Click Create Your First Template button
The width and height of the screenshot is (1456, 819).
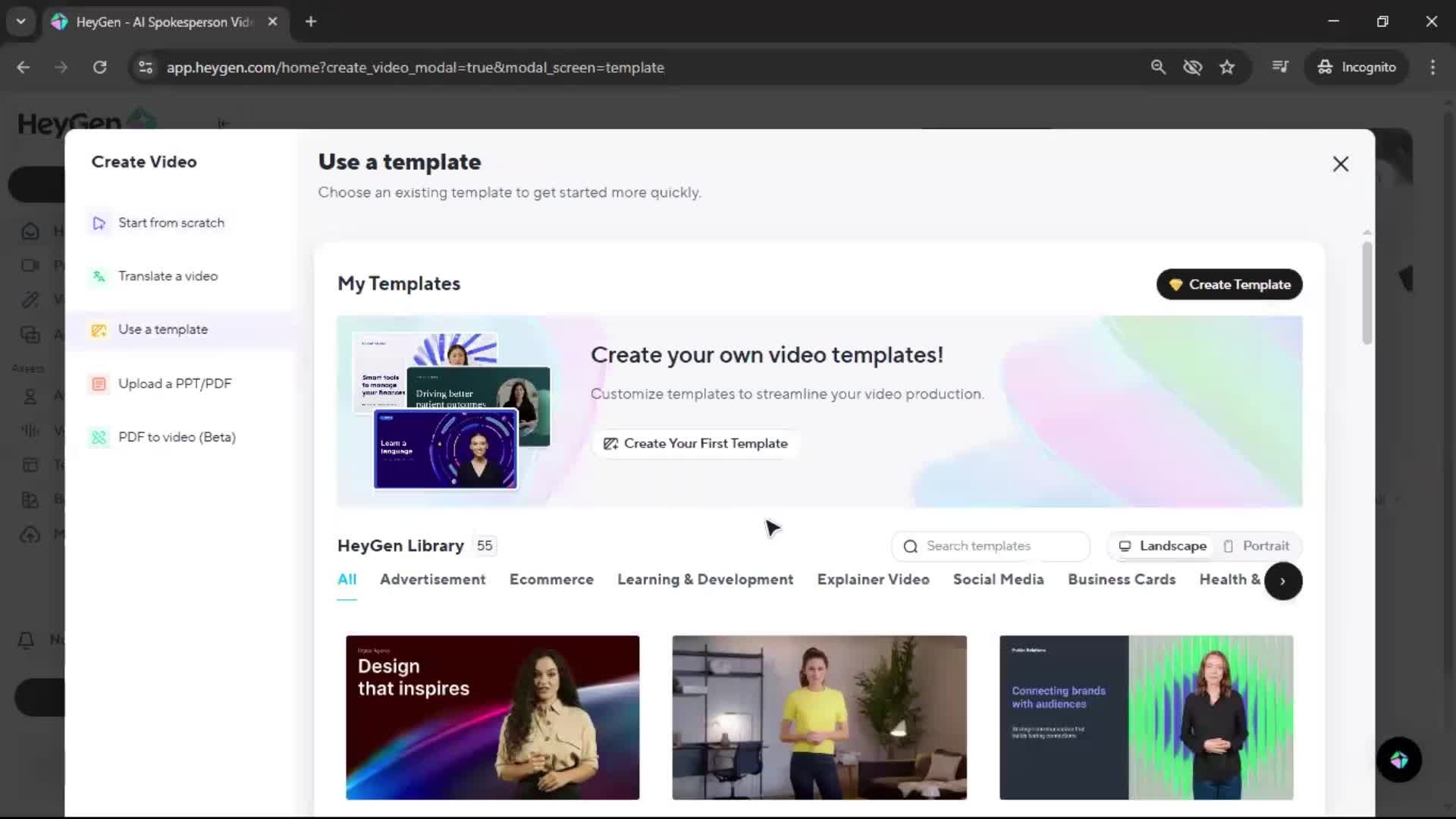pos(695,444)
